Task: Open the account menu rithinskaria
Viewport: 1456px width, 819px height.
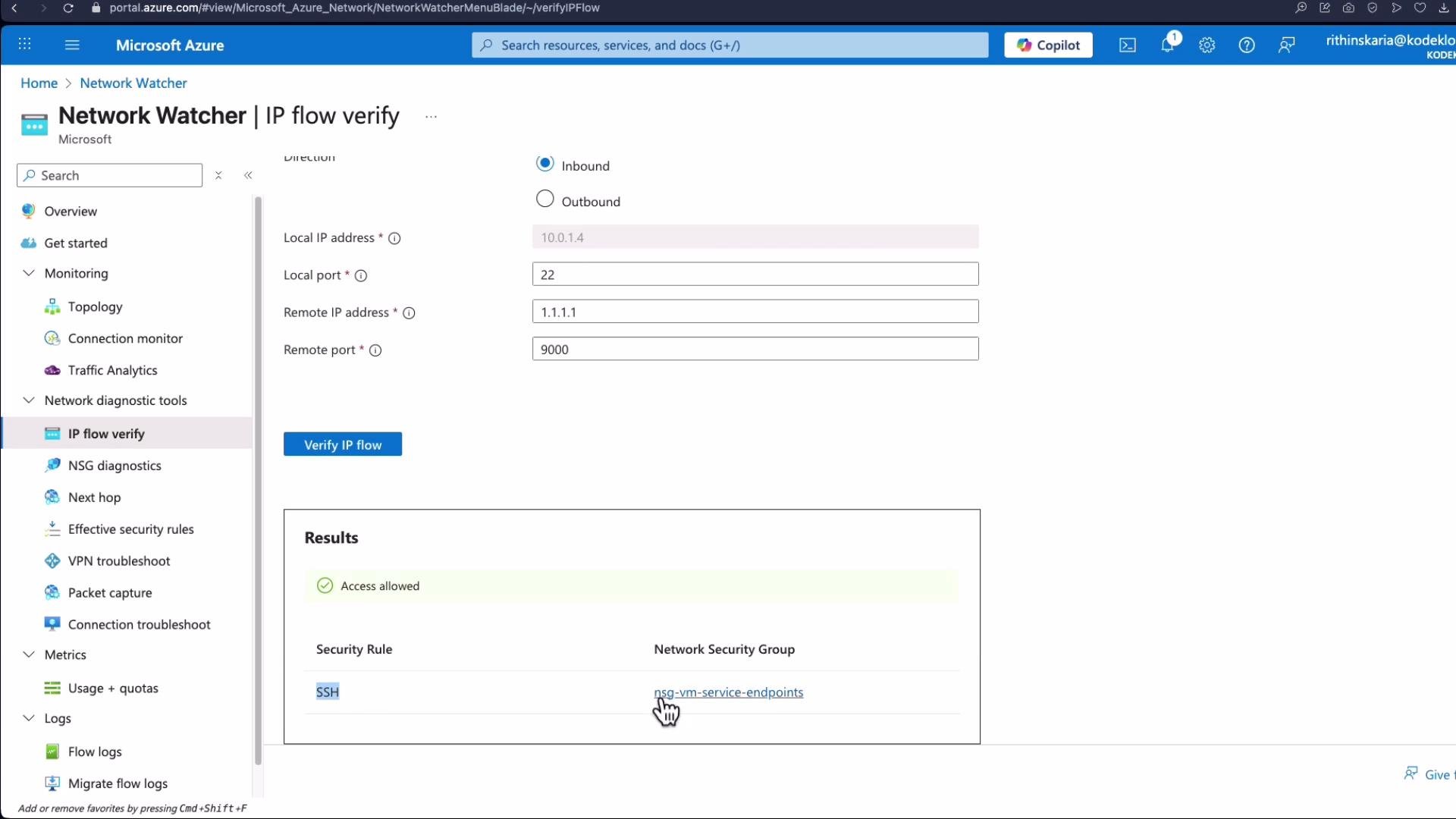Action: coord(1390,45)
